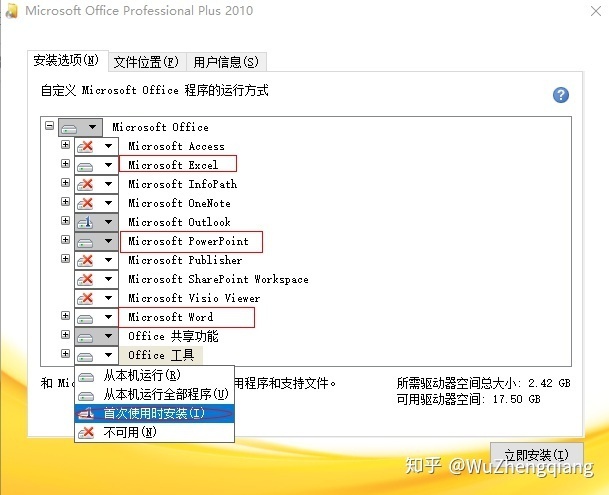Screen dimensions: 609x495
Task: Open dropdown arrow beside Office 工具
Action: tap(108, 355)
